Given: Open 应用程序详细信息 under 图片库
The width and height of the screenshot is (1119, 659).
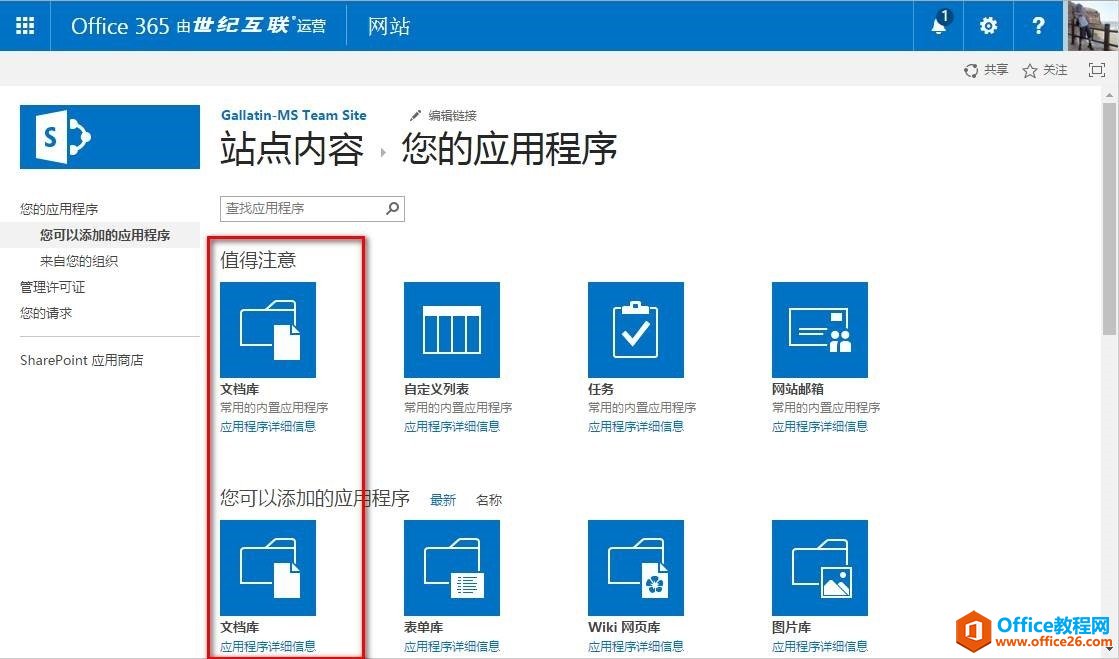Looking at the screenshot, I should pos(820,646).
